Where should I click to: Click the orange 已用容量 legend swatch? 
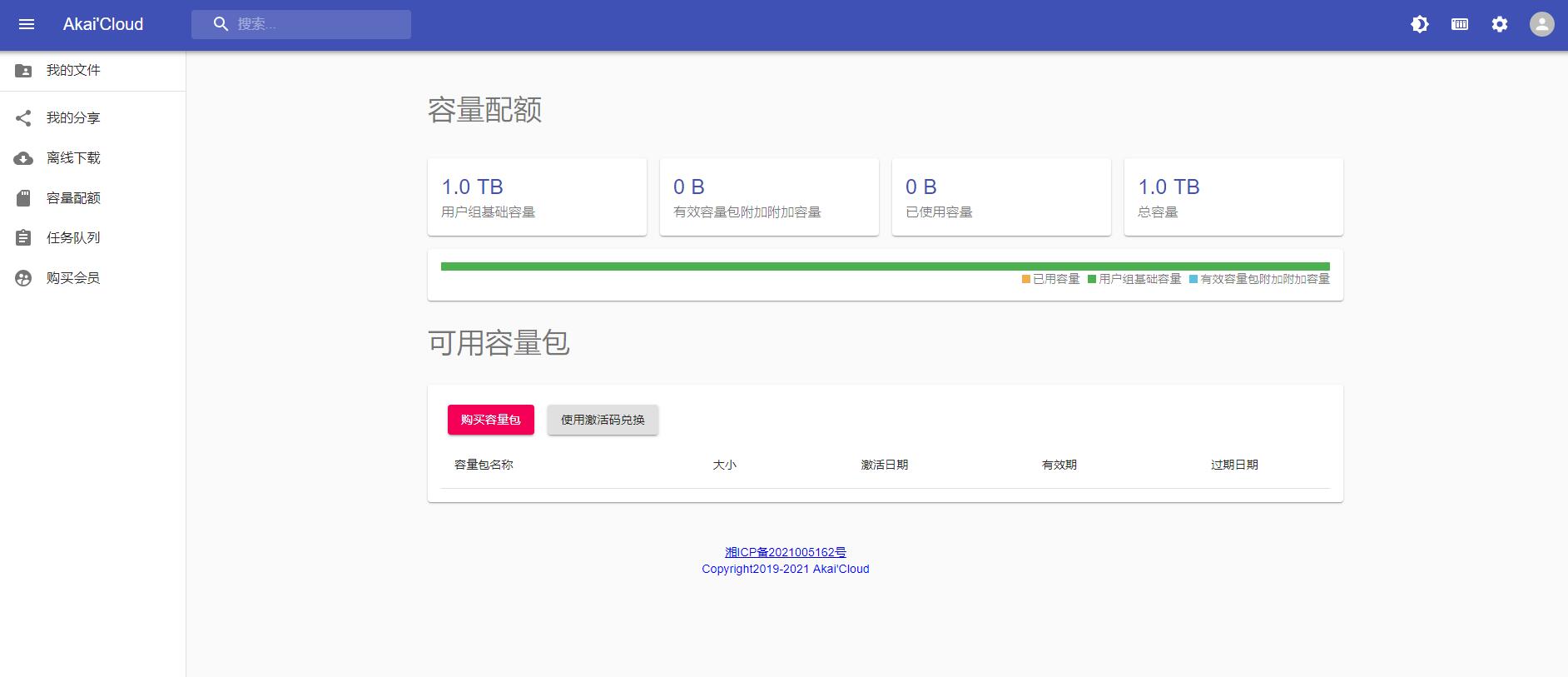1026,279
